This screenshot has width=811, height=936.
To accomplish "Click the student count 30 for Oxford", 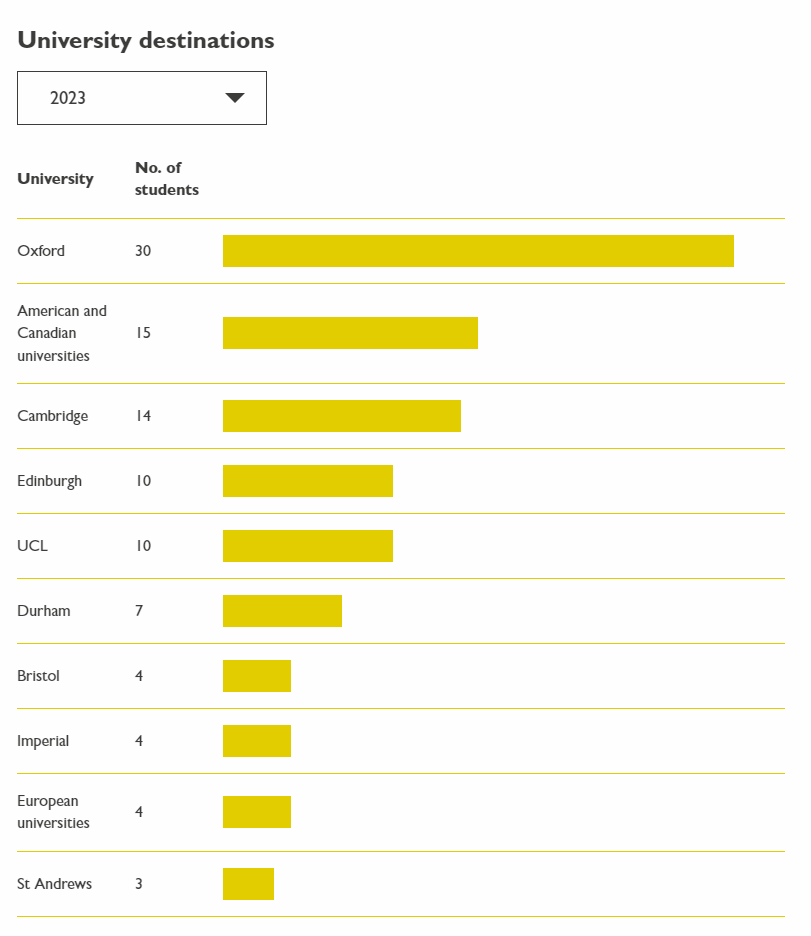I will pyautogui.click(x=143, y=251).
